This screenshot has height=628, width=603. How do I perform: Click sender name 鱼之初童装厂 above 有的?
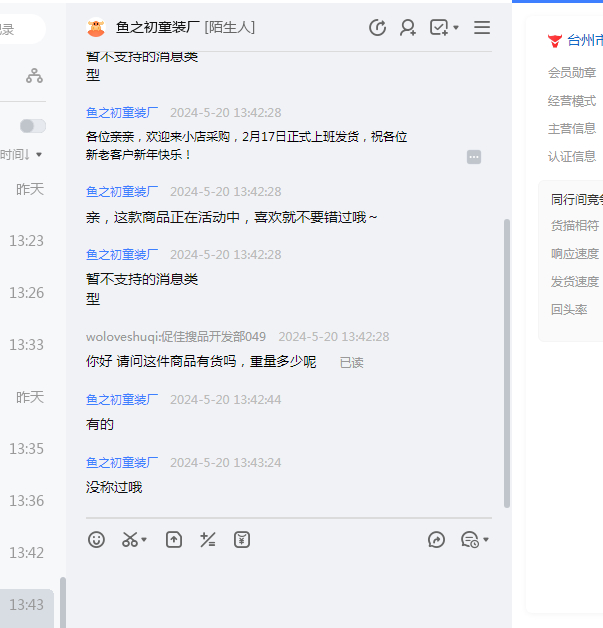122,400
